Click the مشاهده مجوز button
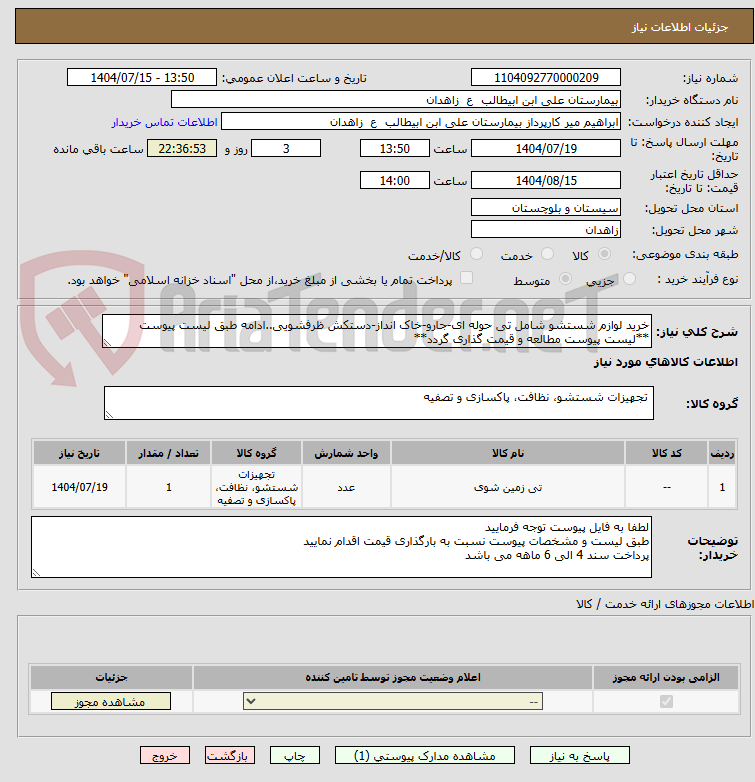Screen dimensions: 755x782 point(111,701)
